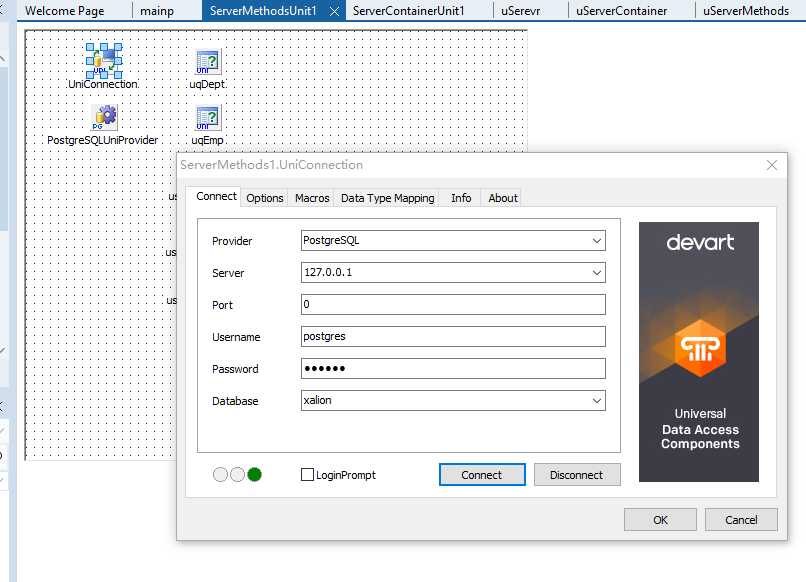
Task: Click the first gray status indicator circle
Action: 220,475
